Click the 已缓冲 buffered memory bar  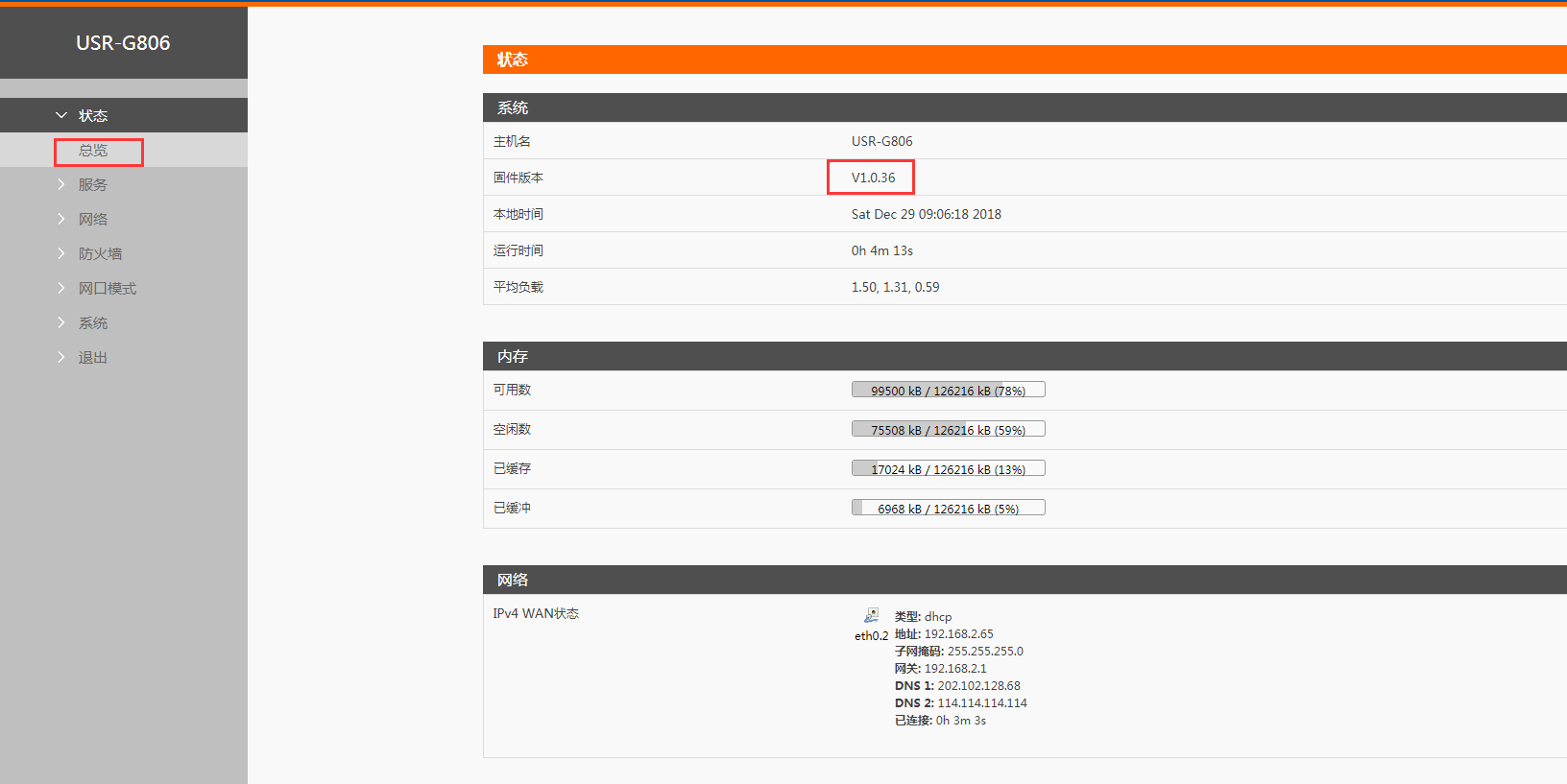point(948,508)
